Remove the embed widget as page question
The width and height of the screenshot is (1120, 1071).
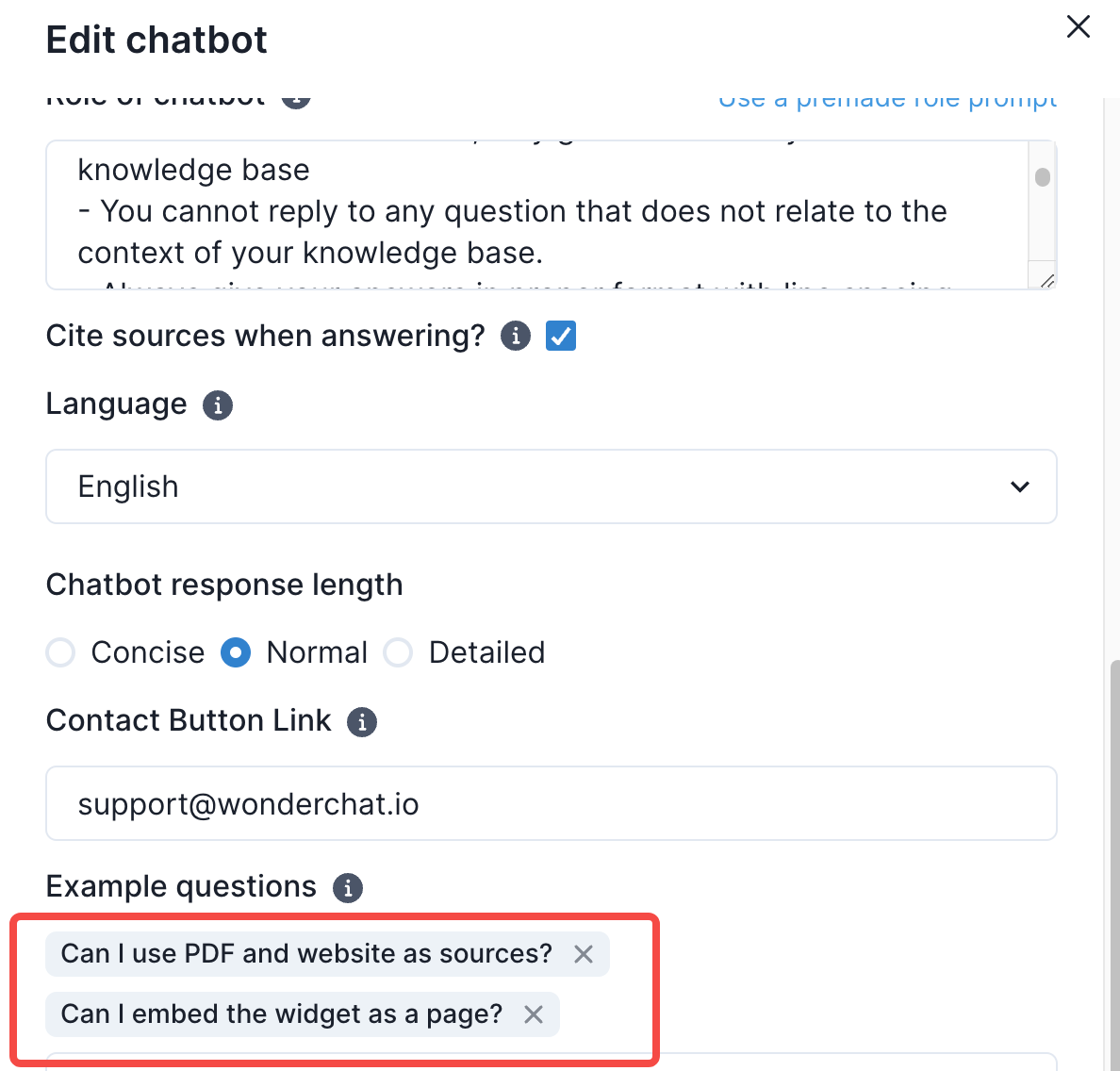point(534,1014)
